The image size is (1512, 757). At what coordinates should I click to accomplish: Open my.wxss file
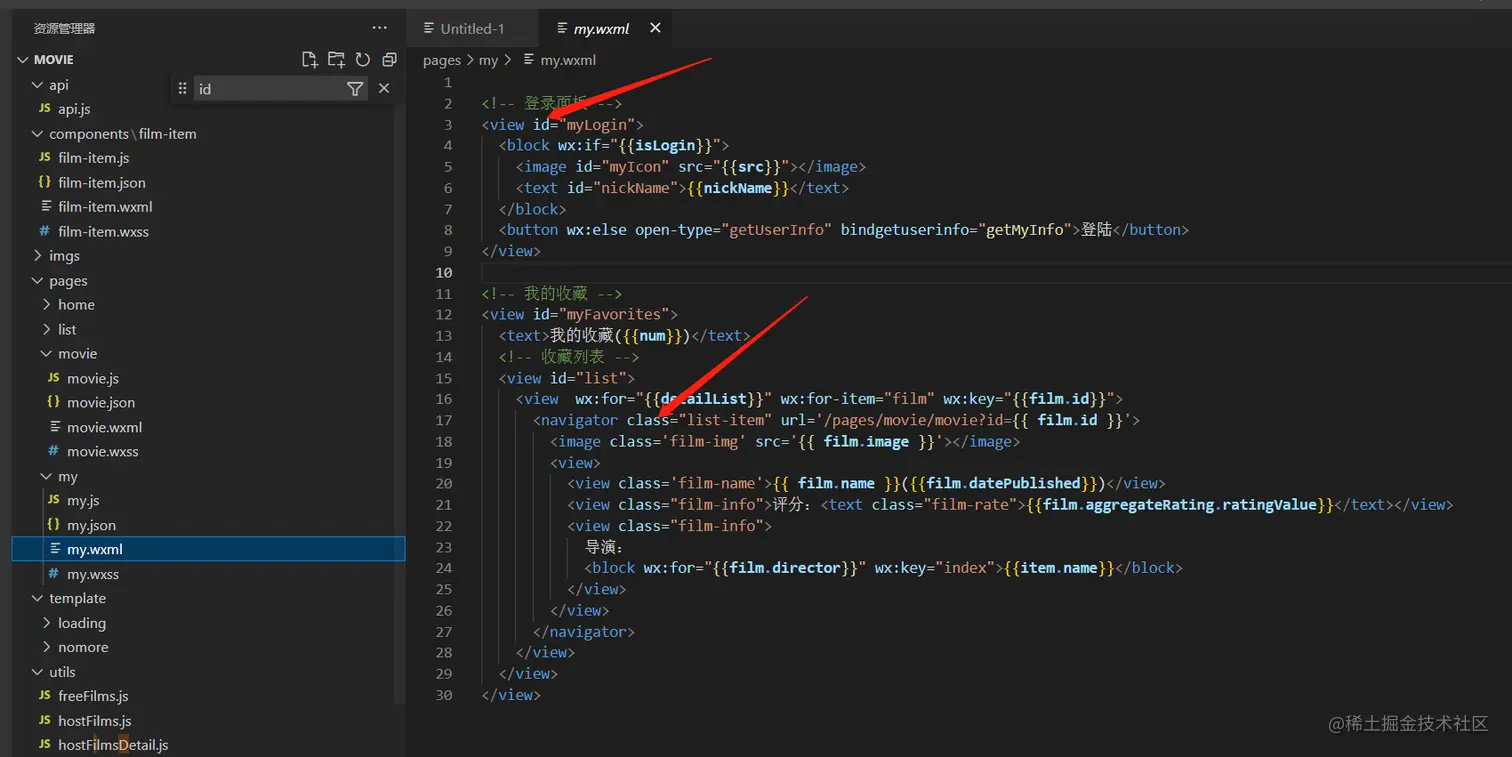[93, 575]
